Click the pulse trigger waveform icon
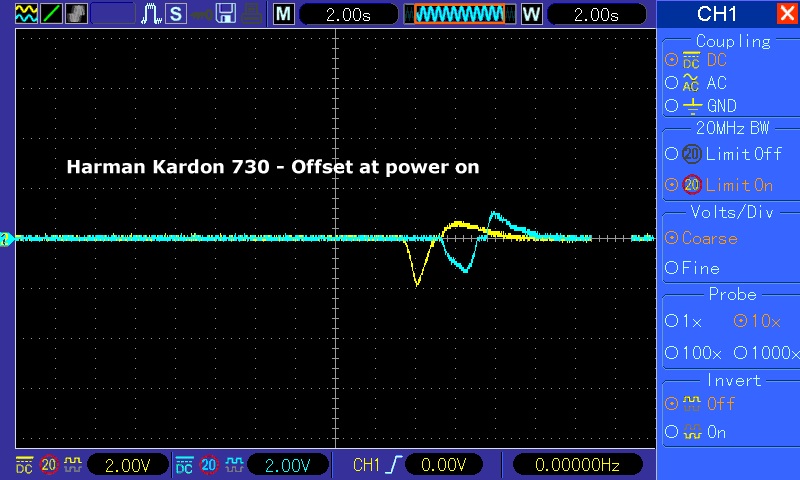800x480 pixels. 151,14
